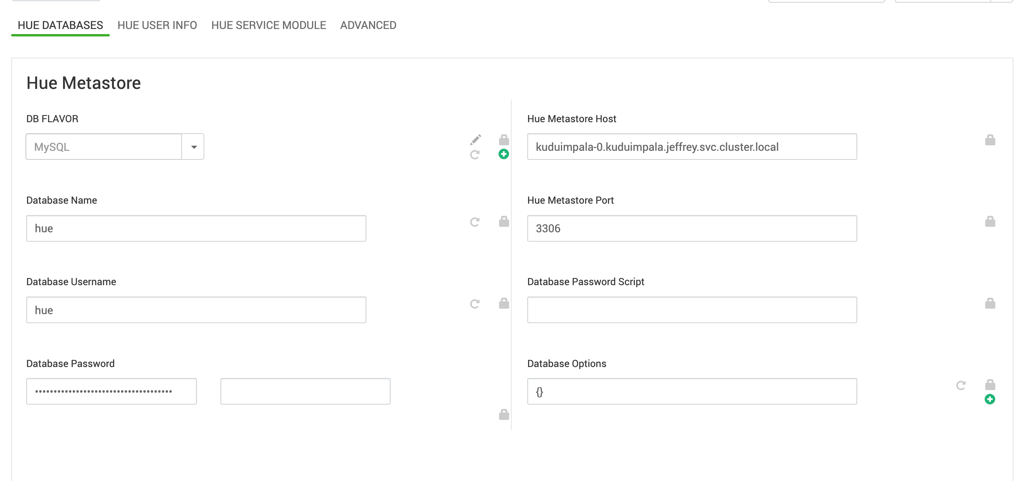Focus the Hue Metastore Host field
This screenshot has height=481, width=1024.
click(692, 147)
